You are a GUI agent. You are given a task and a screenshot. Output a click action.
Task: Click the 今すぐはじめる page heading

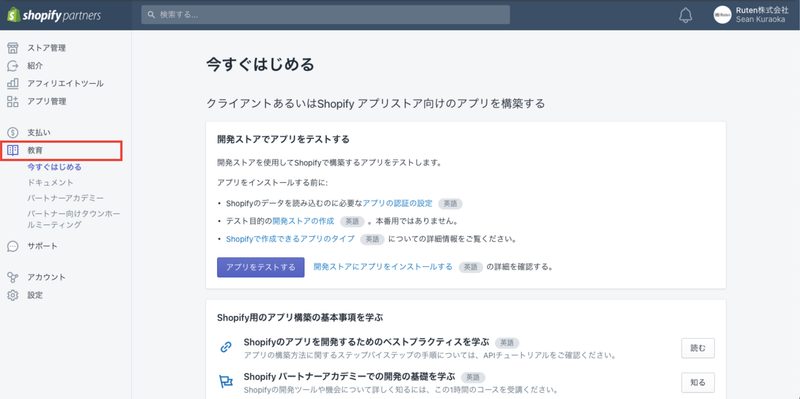click(260, 64)
